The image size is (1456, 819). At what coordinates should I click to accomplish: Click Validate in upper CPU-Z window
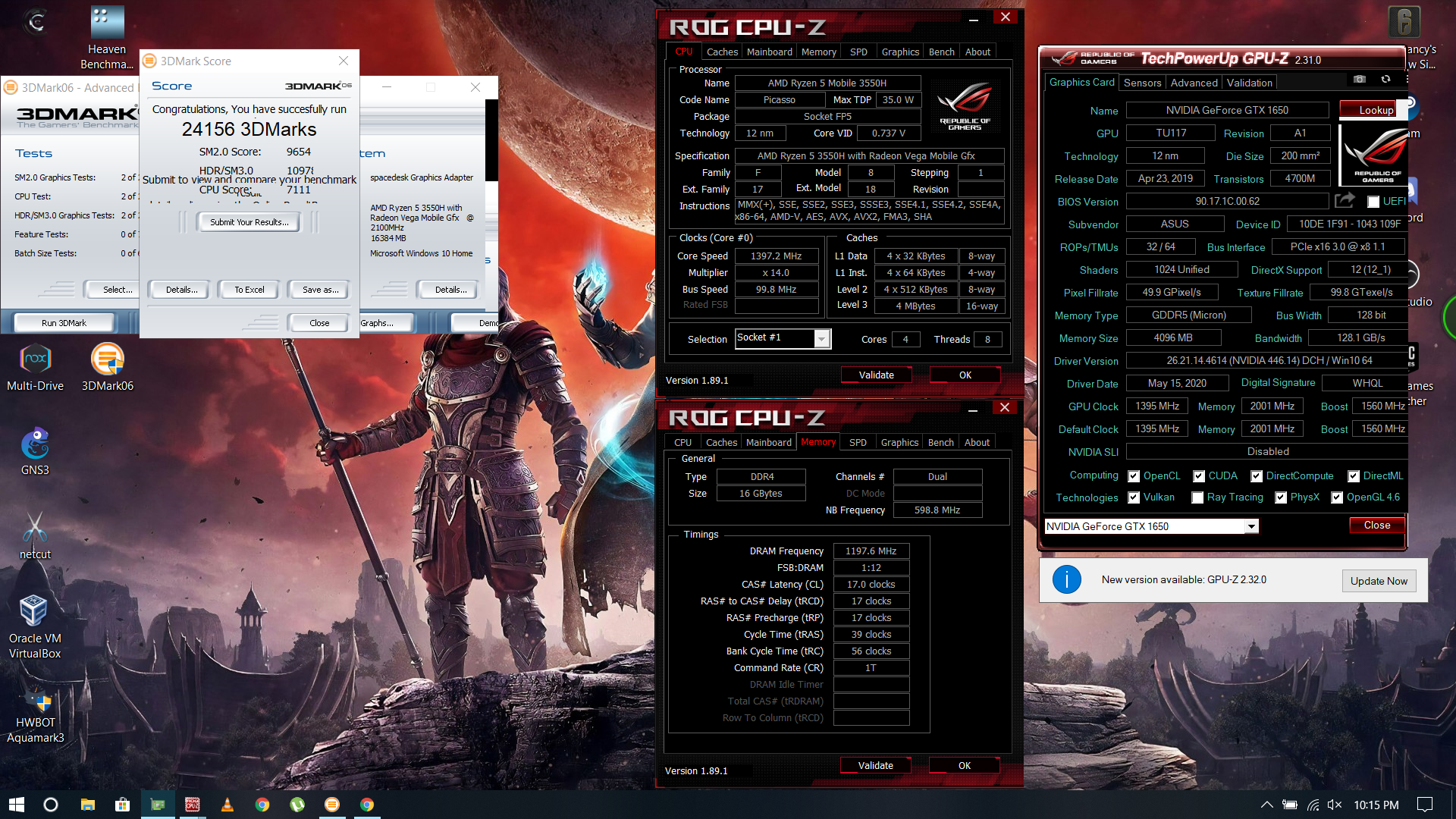coord(876,375)
